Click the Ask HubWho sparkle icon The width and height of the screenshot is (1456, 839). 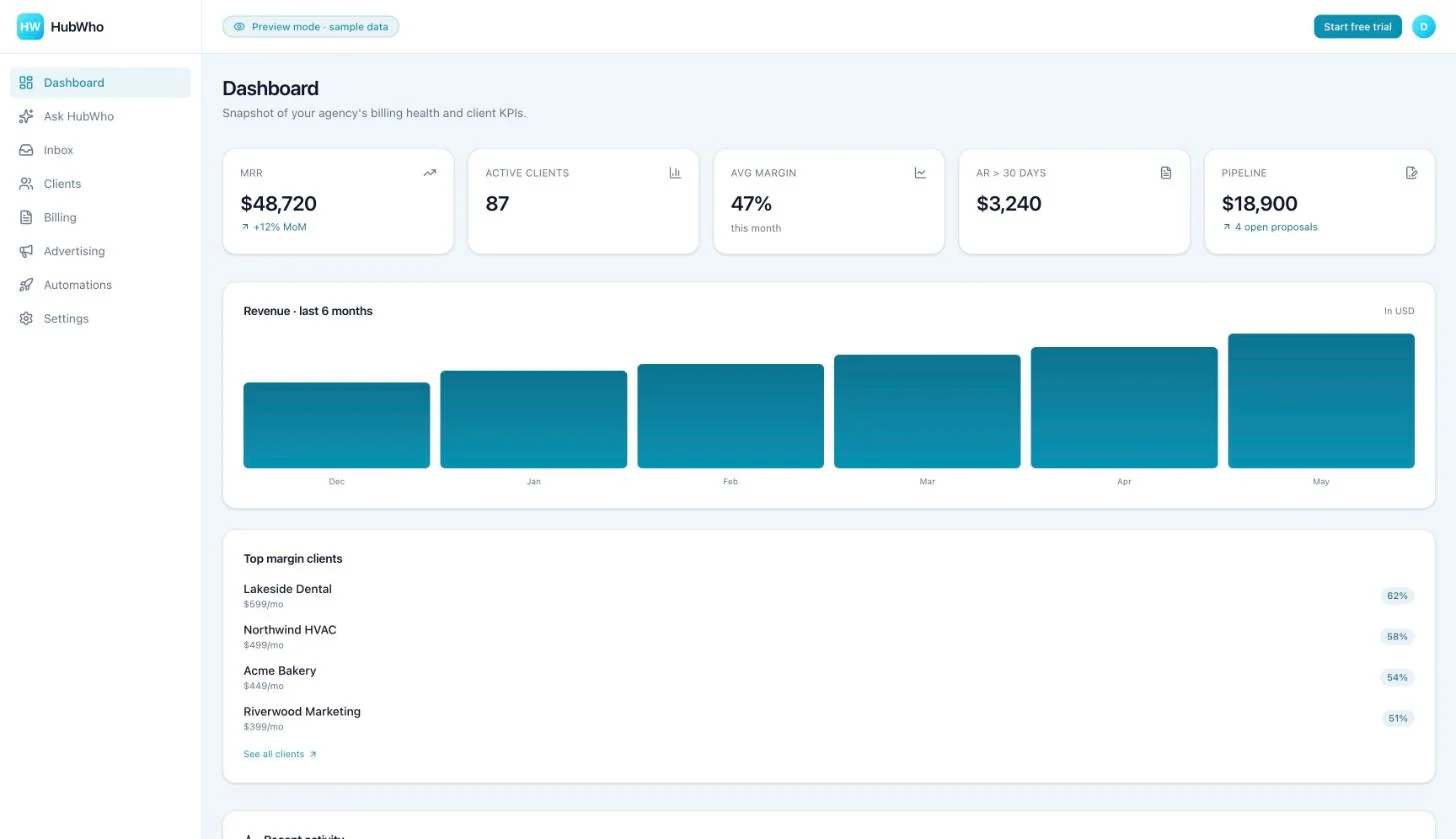click(x=26, y=116)
